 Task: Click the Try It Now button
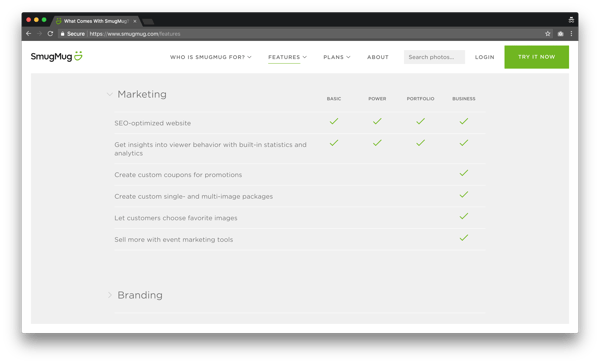[536, 57]
